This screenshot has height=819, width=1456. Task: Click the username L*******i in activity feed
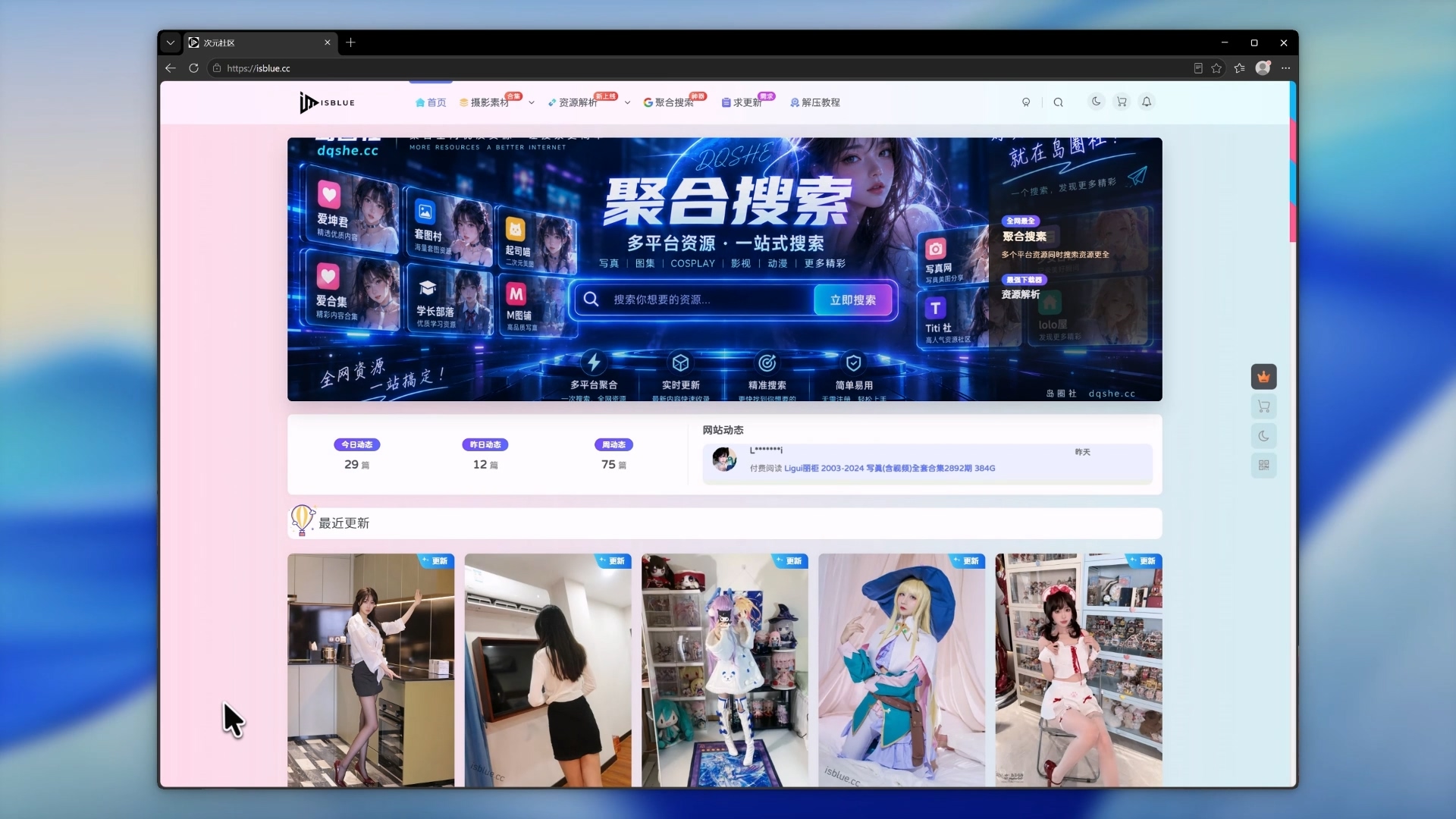click(x=766, y=451)
